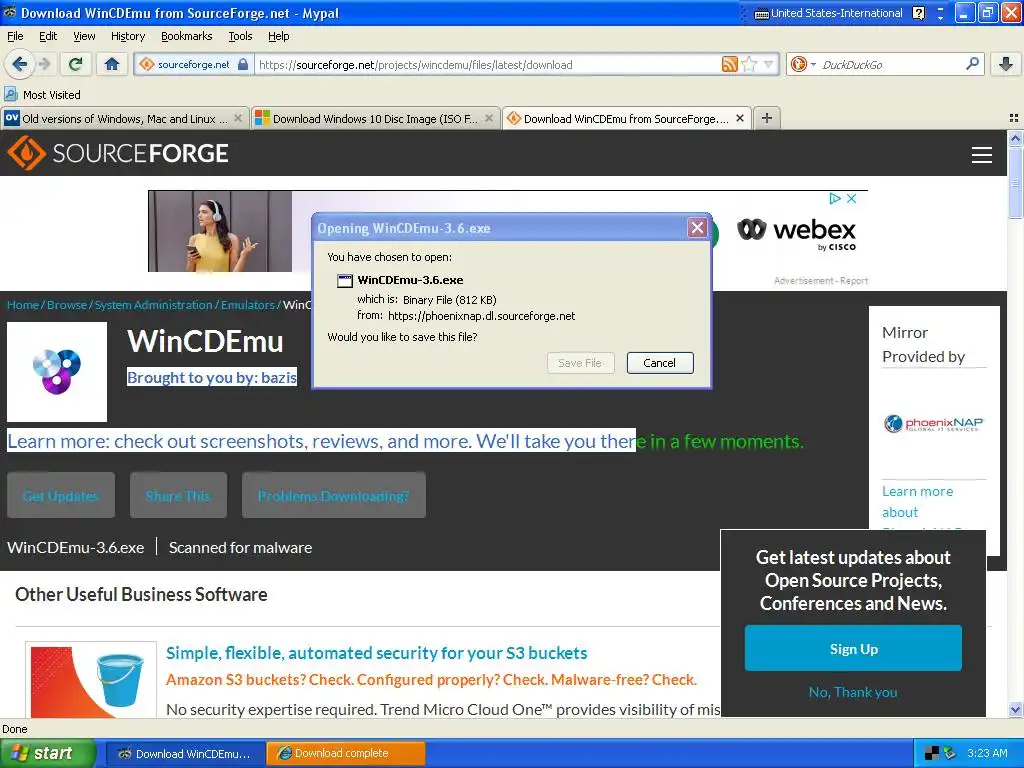Click the magnifier search icon
This screenshot has width=1024, height=768.
(x=972, y=63)
